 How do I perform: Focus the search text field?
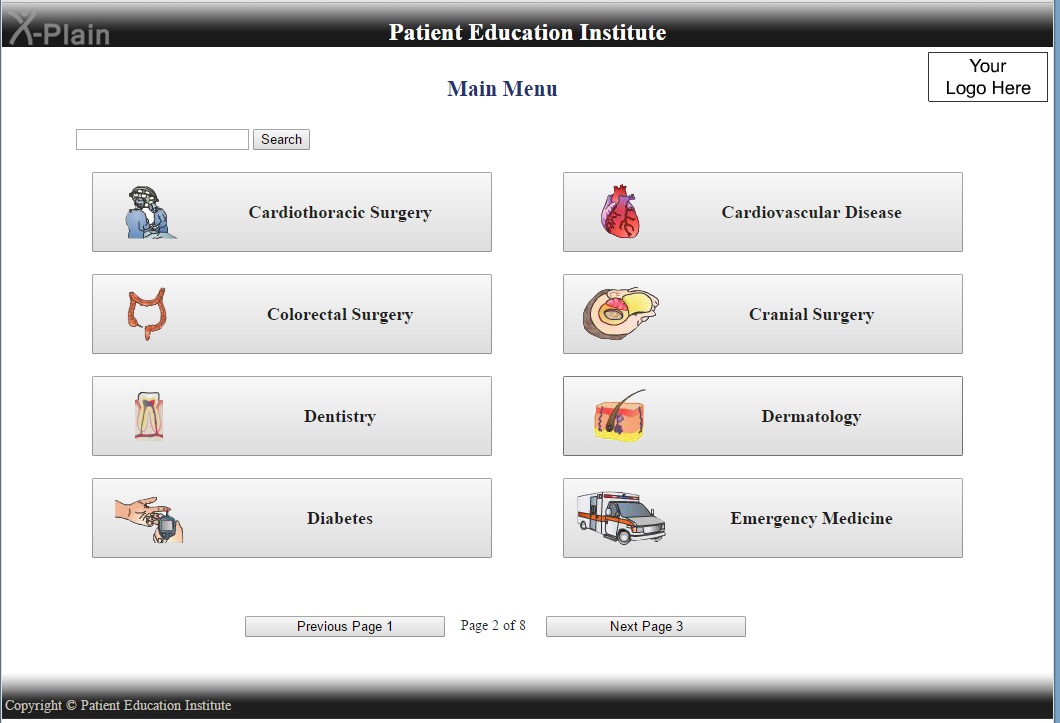162,140
